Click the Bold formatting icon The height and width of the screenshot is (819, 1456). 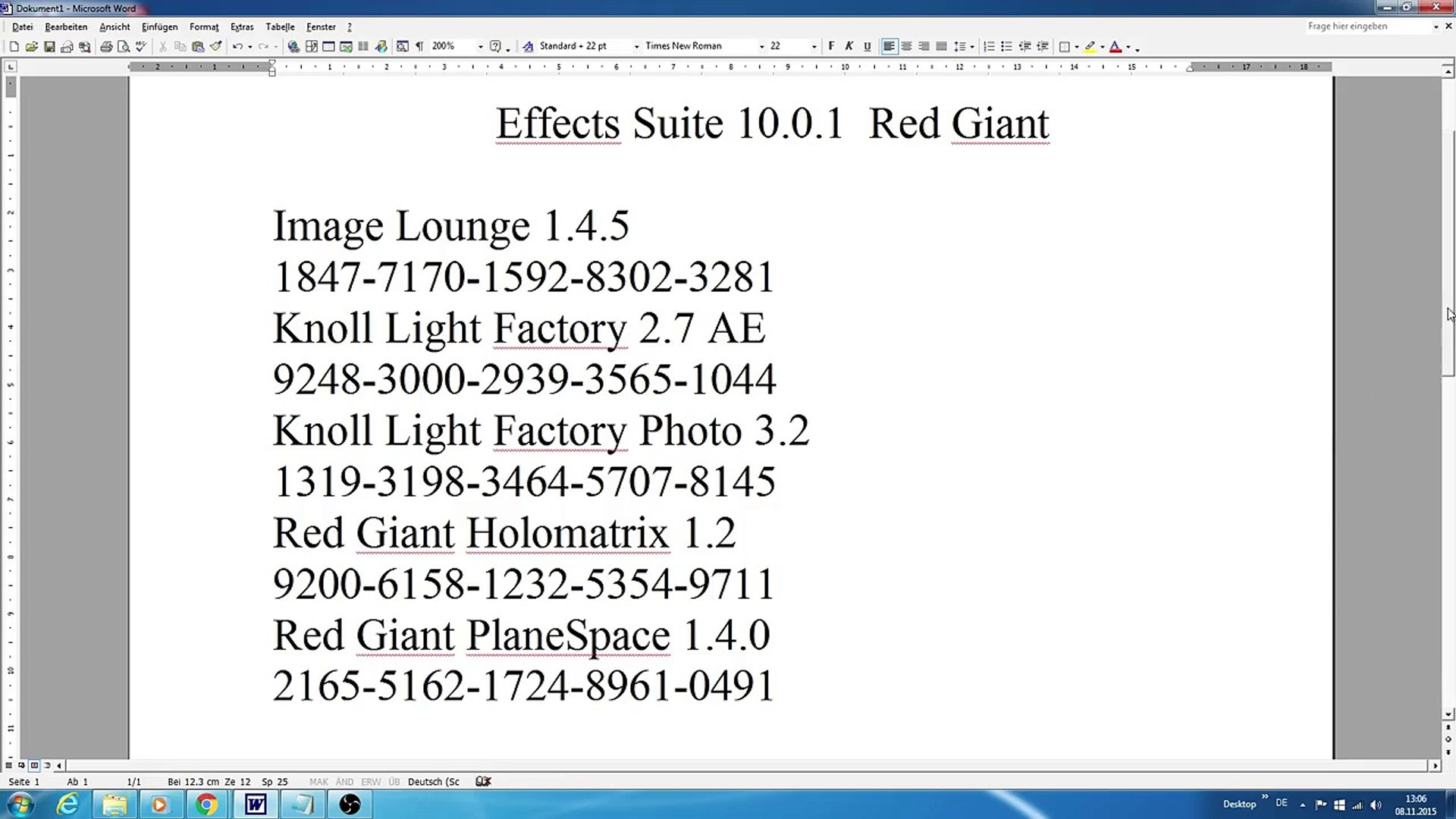coord(832,46)
